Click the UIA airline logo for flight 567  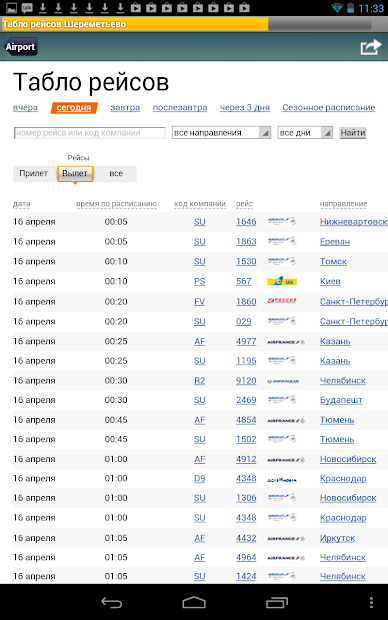click(282, 282)
